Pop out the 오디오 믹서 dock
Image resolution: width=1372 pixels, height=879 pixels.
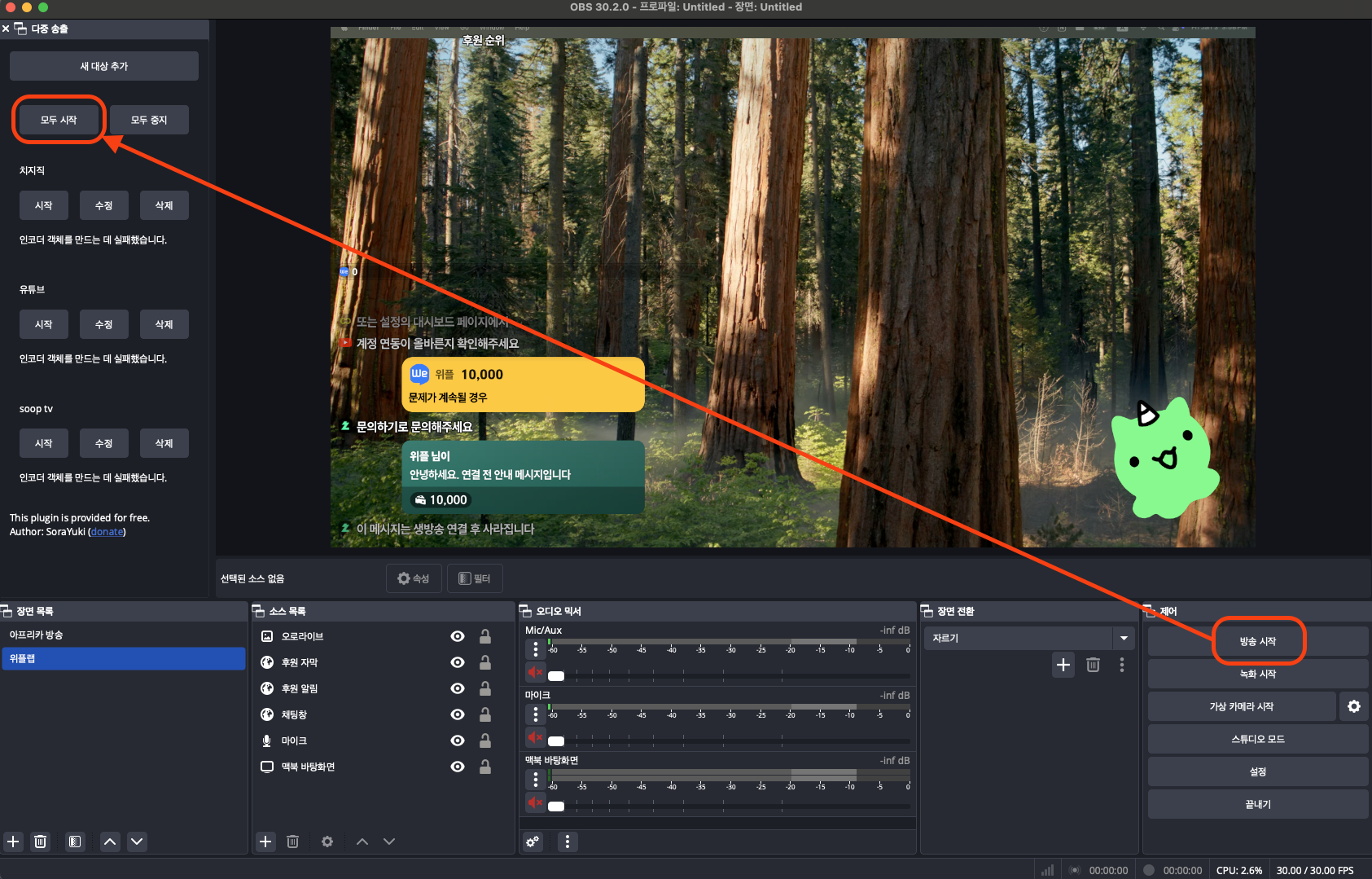click(526, 611)
